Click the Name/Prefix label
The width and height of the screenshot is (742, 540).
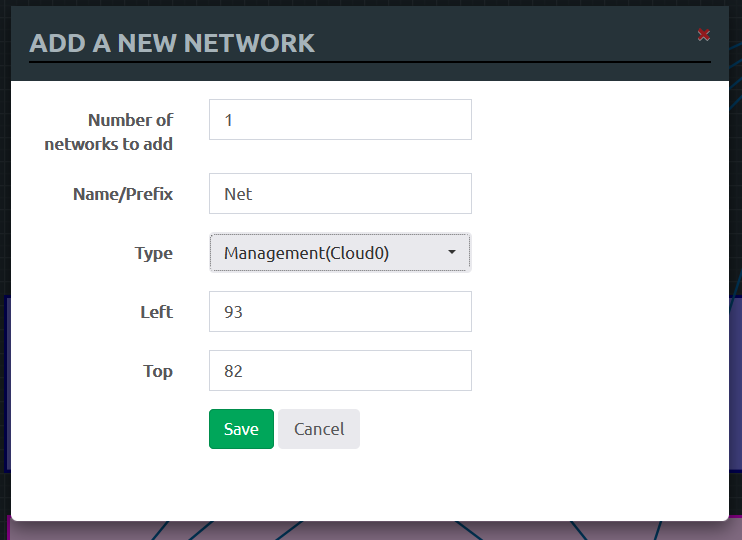point(123,194)
